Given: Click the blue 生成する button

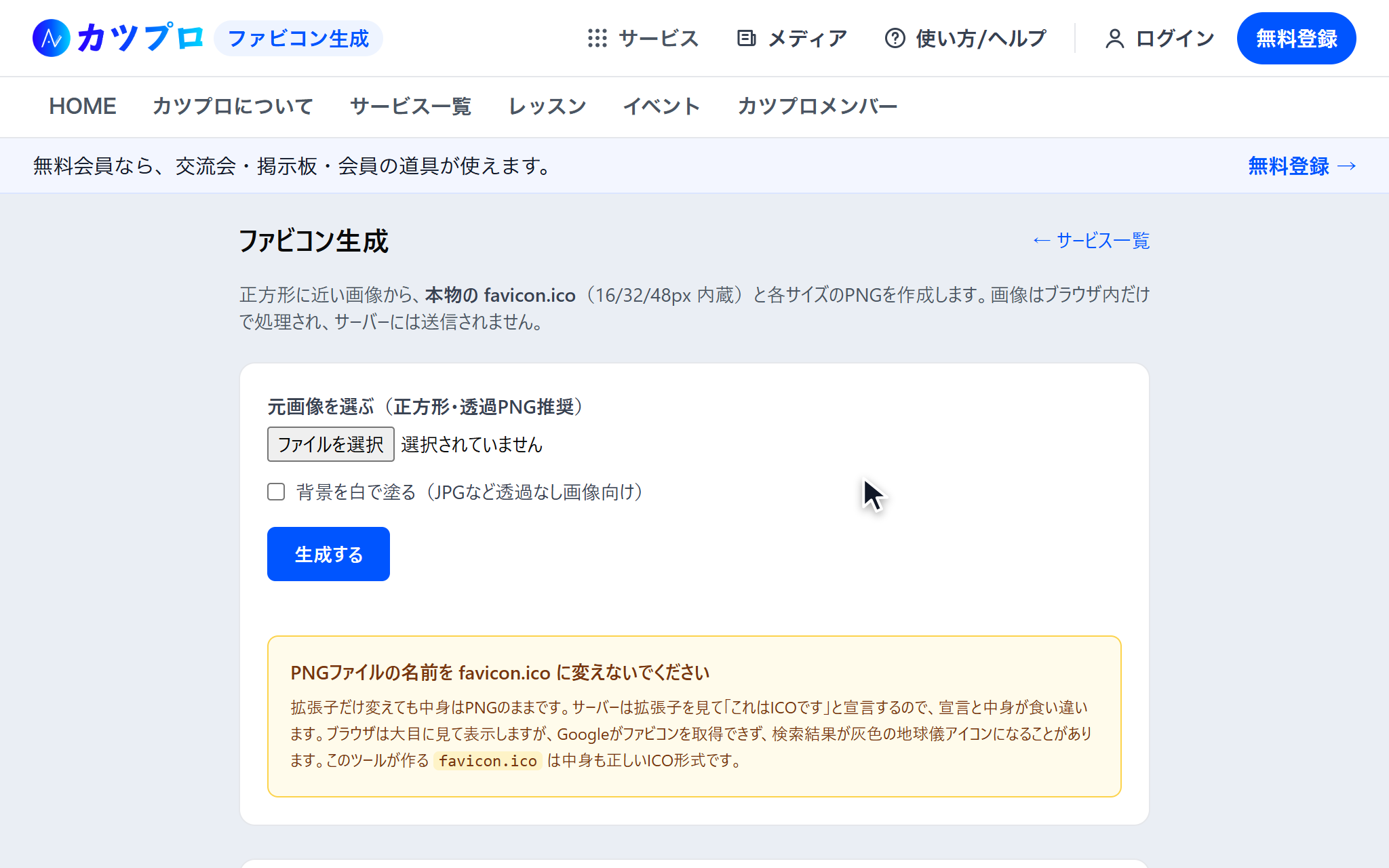Looking at the screenshot, I should coord(328,554).
